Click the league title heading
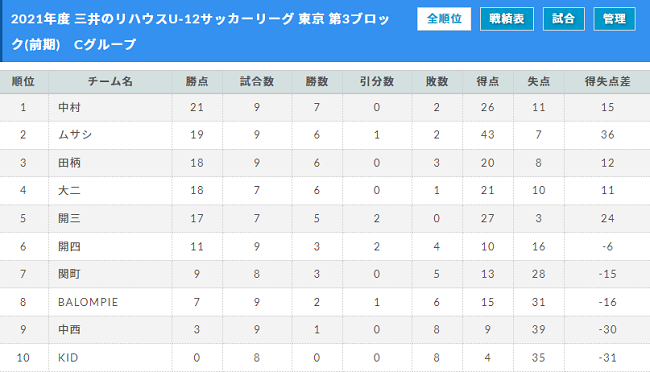 (200, 32)
